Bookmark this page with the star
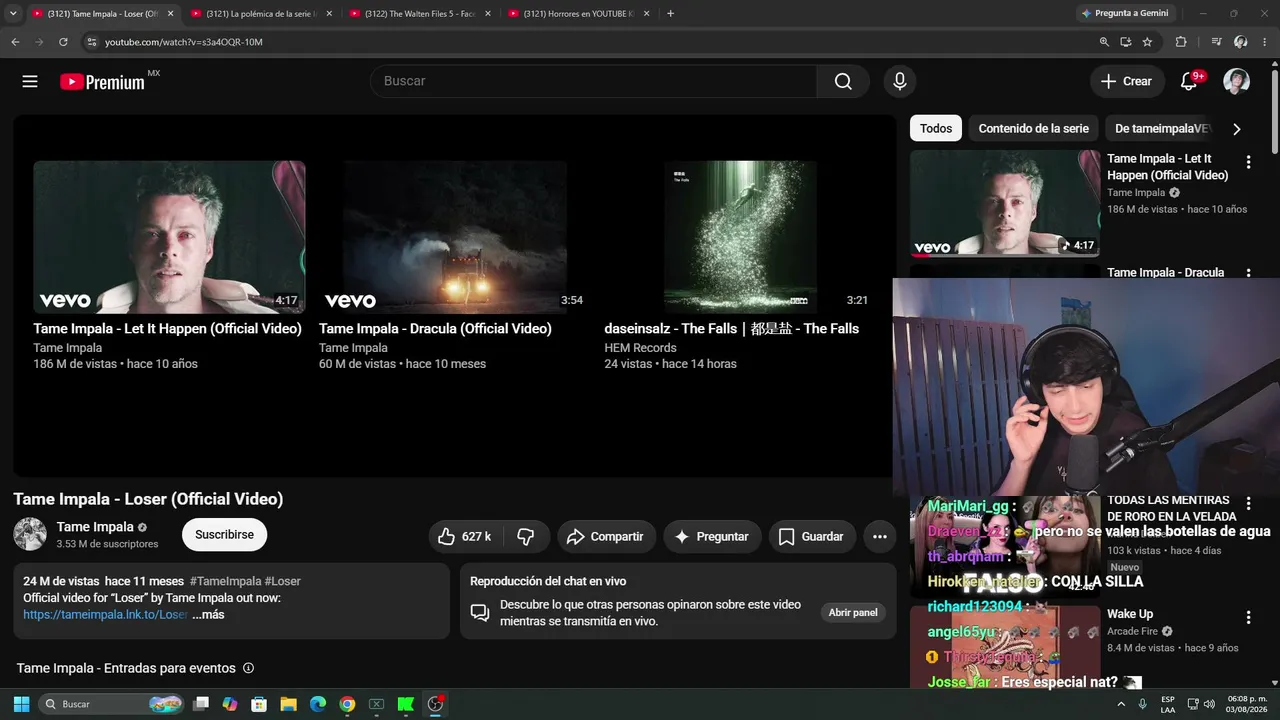 click(1147, 42)
